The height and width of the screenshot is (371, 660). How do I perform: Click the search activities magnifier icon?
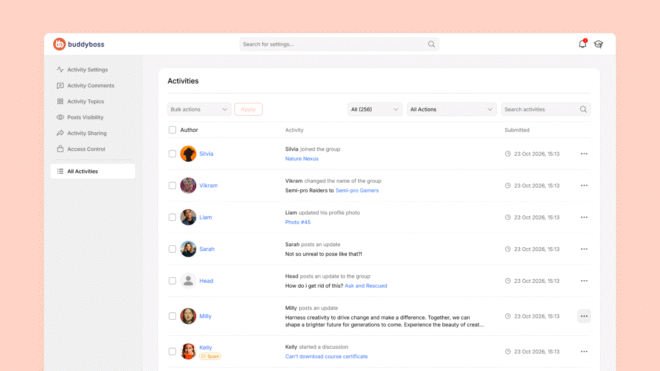(x=583, y=109)
